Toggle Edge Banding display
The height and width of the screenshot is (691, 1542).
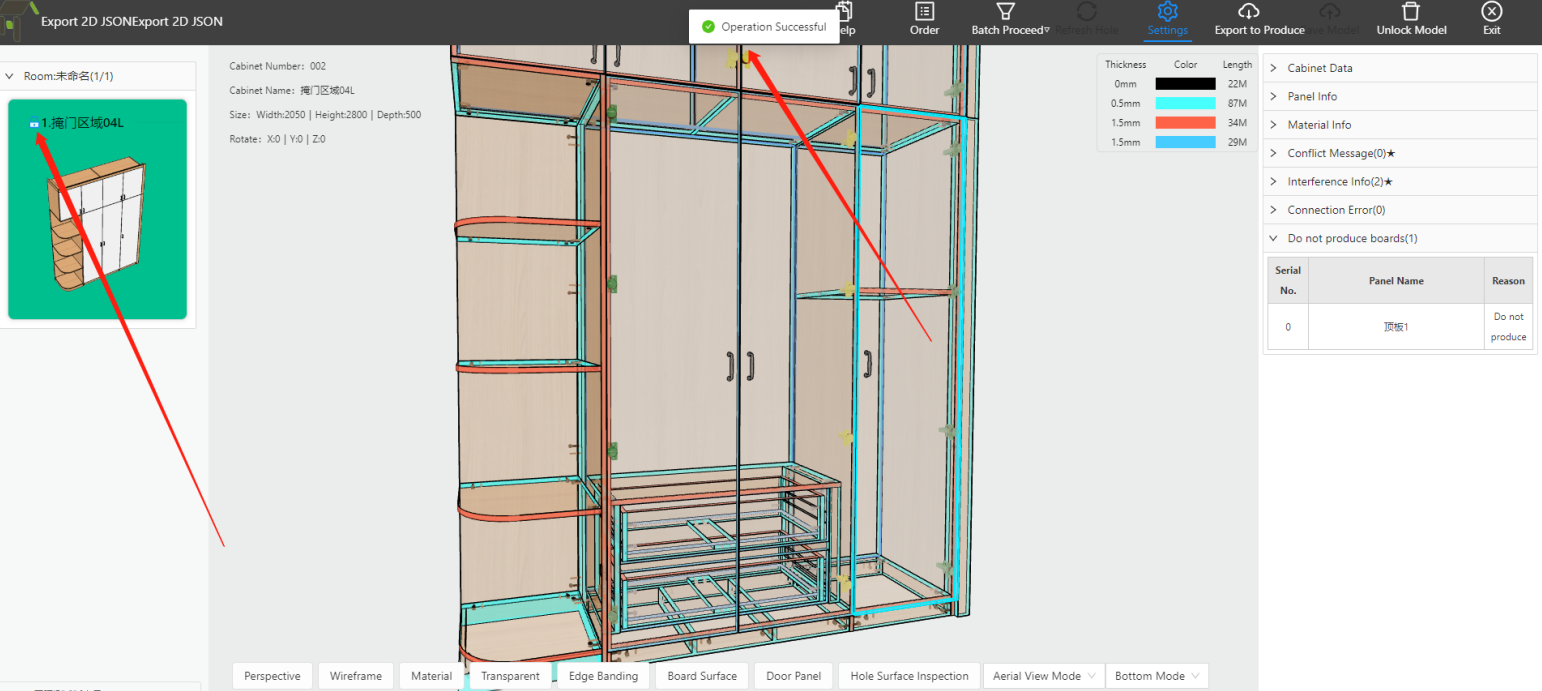tap(603, 676)
